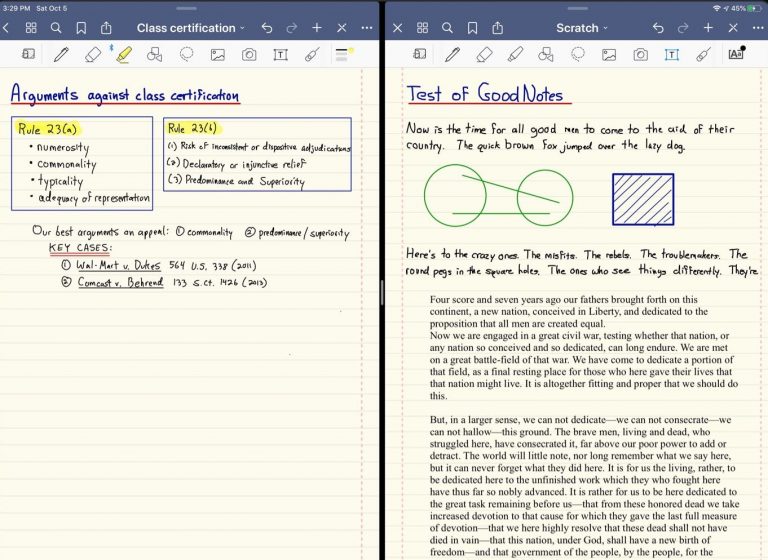The image size is (768, 560).
Task: Add a page in Class certification window
Action: (x=317, y=28)
